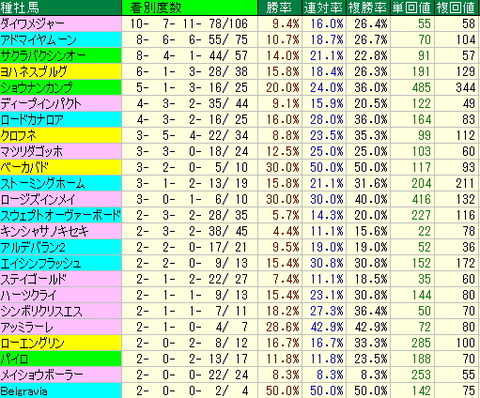Click the ロージズインメイ sire name

[38, 200]
